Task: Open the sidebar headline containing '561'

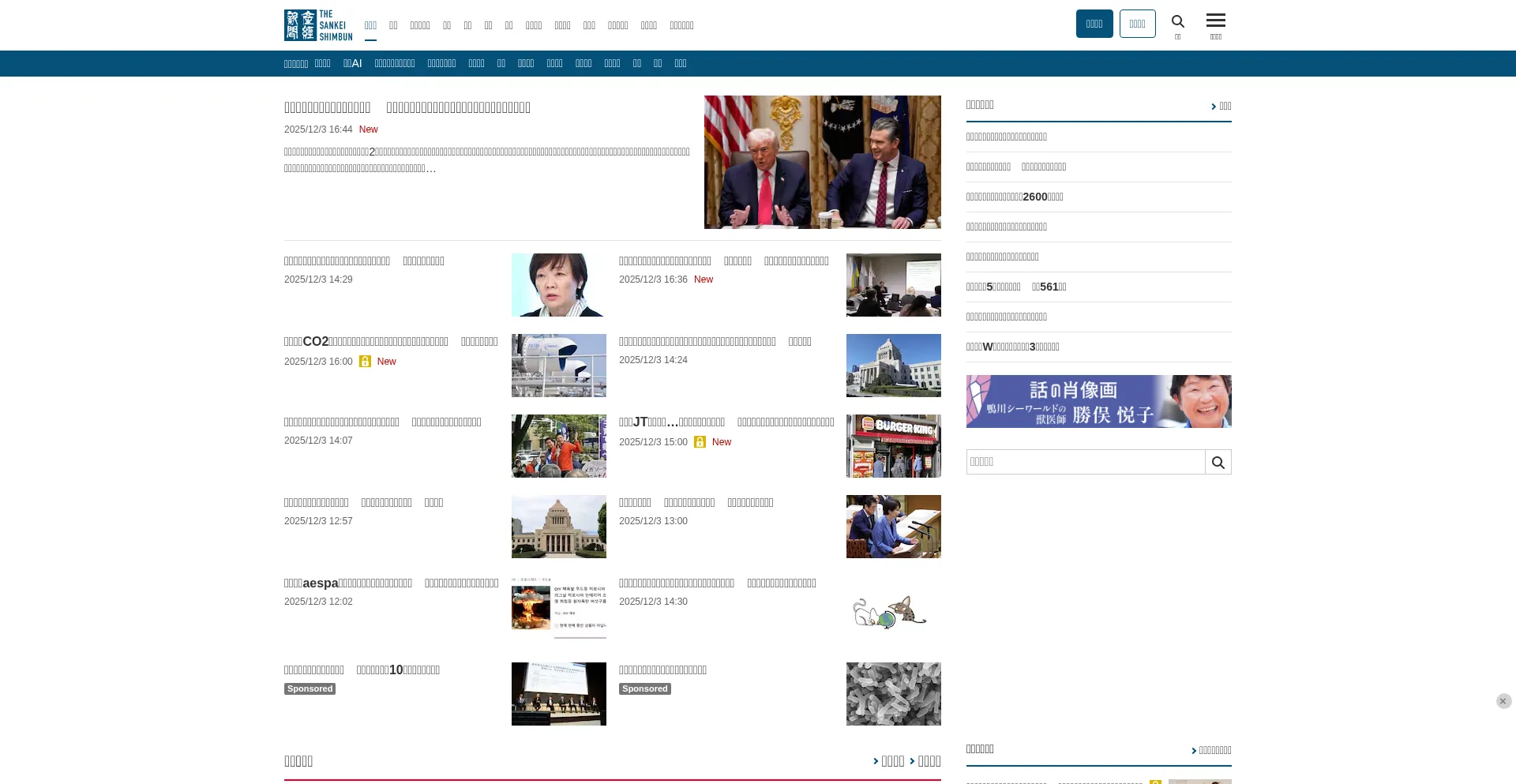Action: point(1016,287)
